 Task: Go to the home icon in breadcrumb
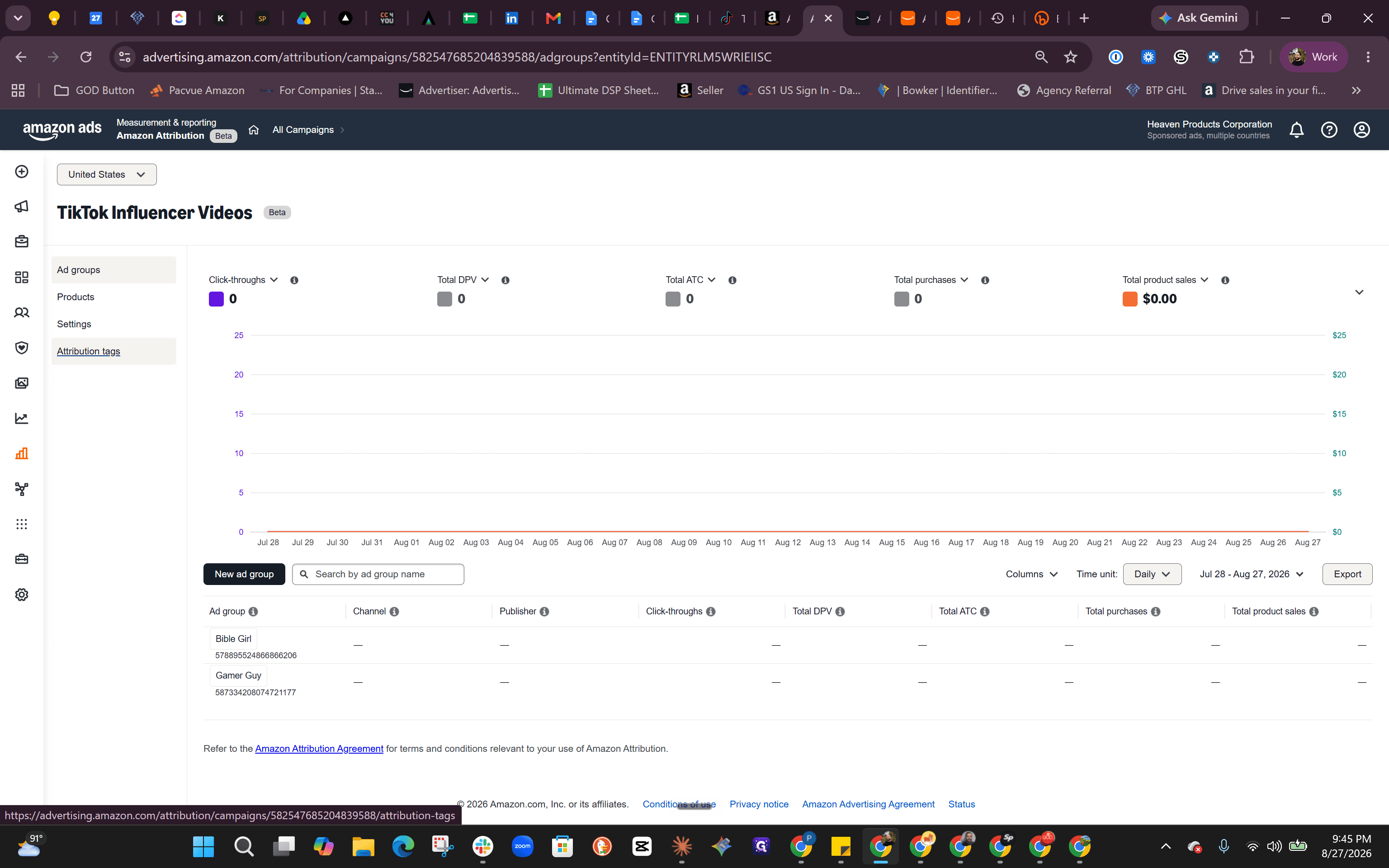point(254,130)
